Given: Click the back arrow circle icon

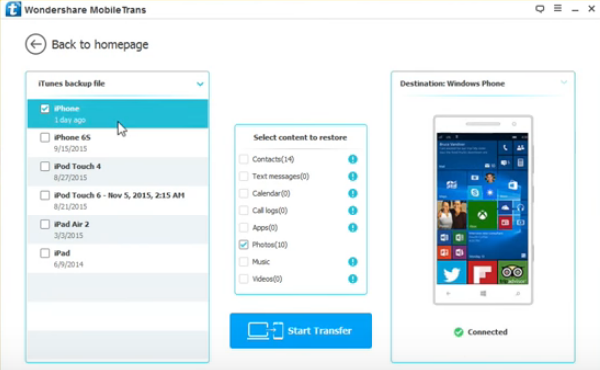Looking at the screenshot, I should coord(36,44).
